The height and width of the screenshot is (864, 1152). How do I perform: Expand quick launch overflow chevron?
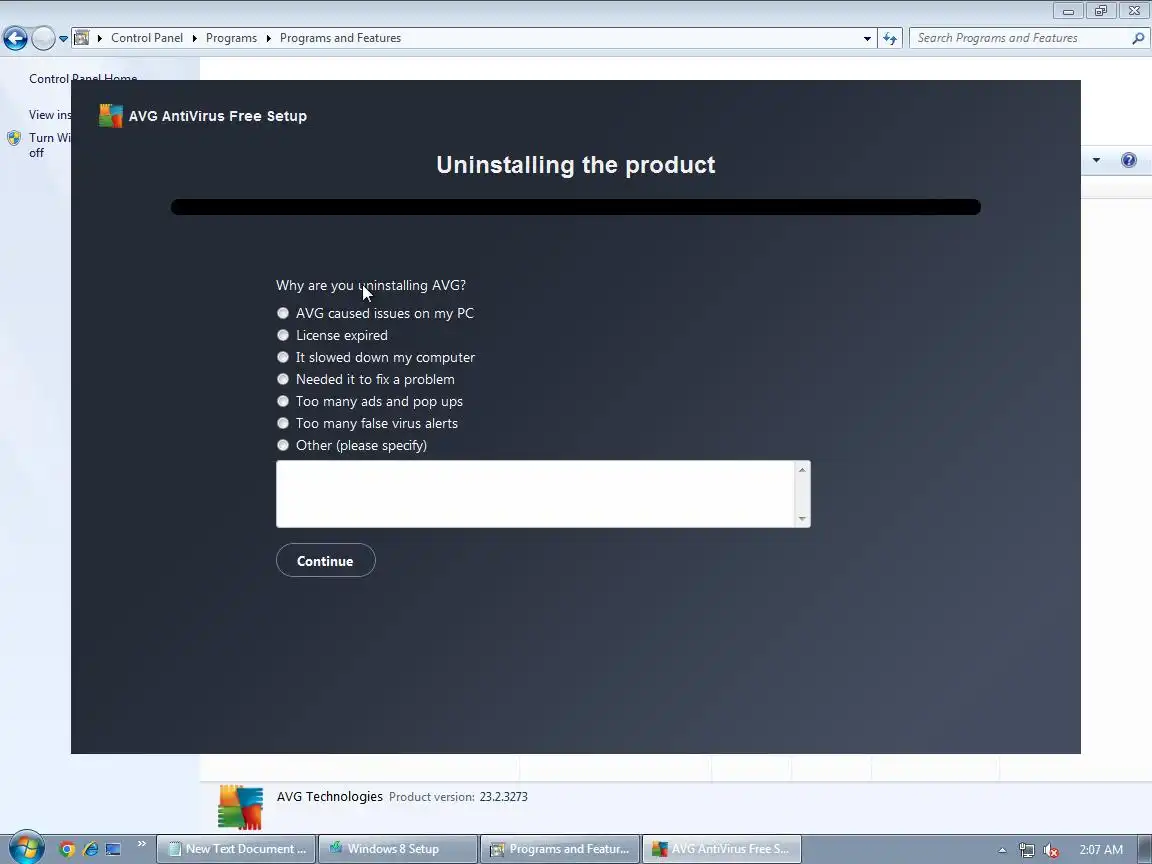click(142, 844)
